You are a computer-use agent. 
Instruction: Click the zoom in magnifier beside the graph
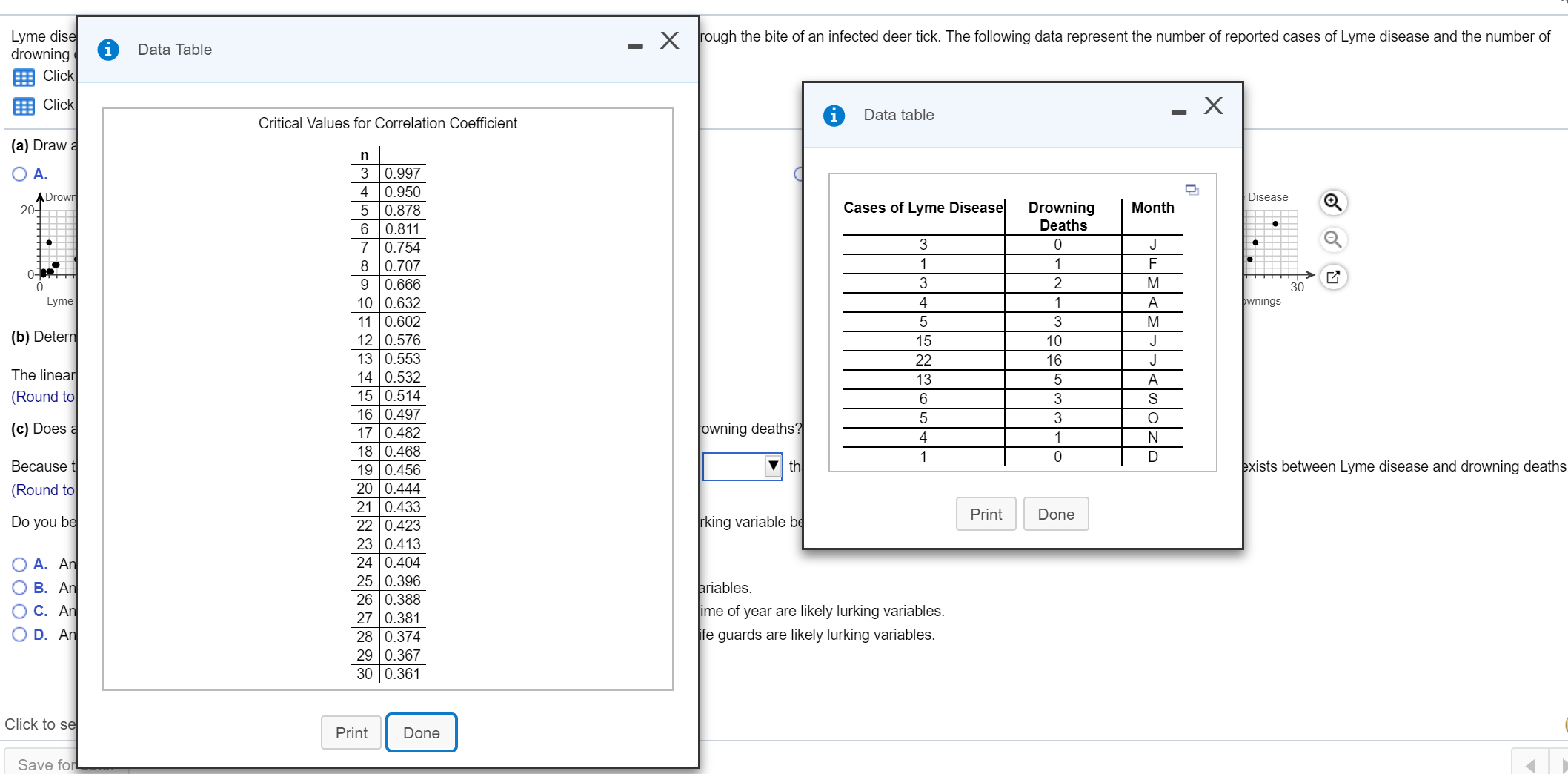(1332, 202)
